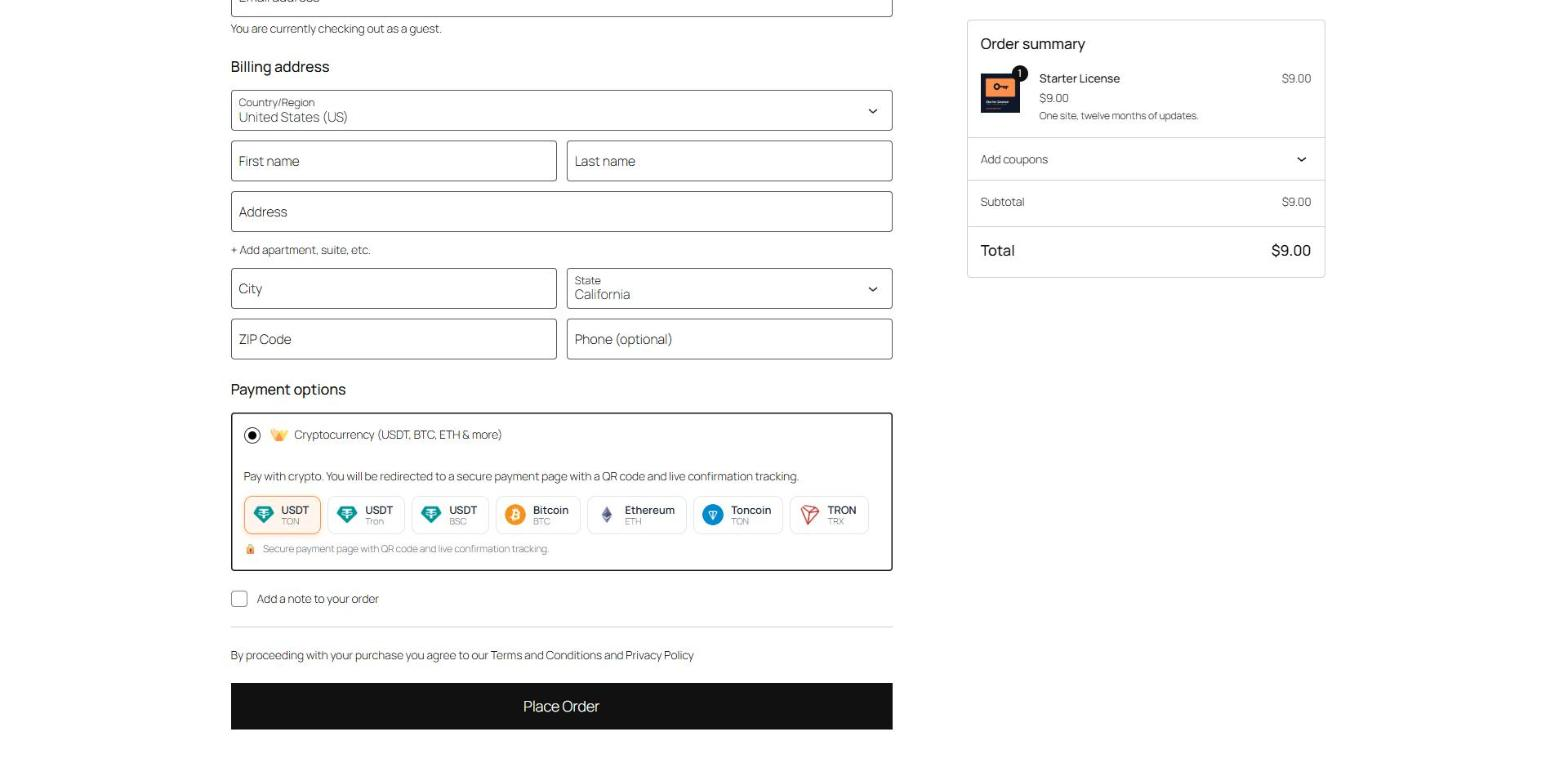Enable Add a note to your order
Viewport: 1550px width, 772px height.
[239, 599]
